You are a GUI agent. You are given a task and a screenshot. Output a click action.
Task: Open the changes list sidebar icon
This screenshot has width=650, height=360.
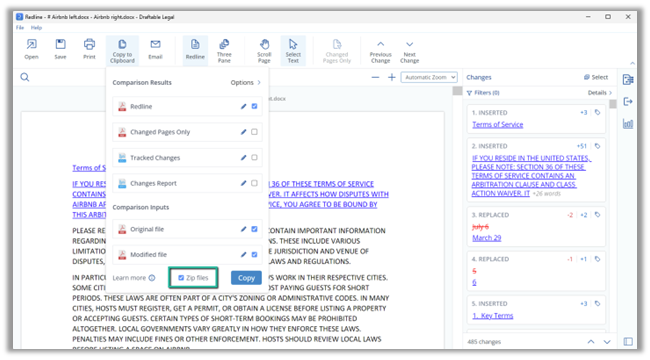628,79
